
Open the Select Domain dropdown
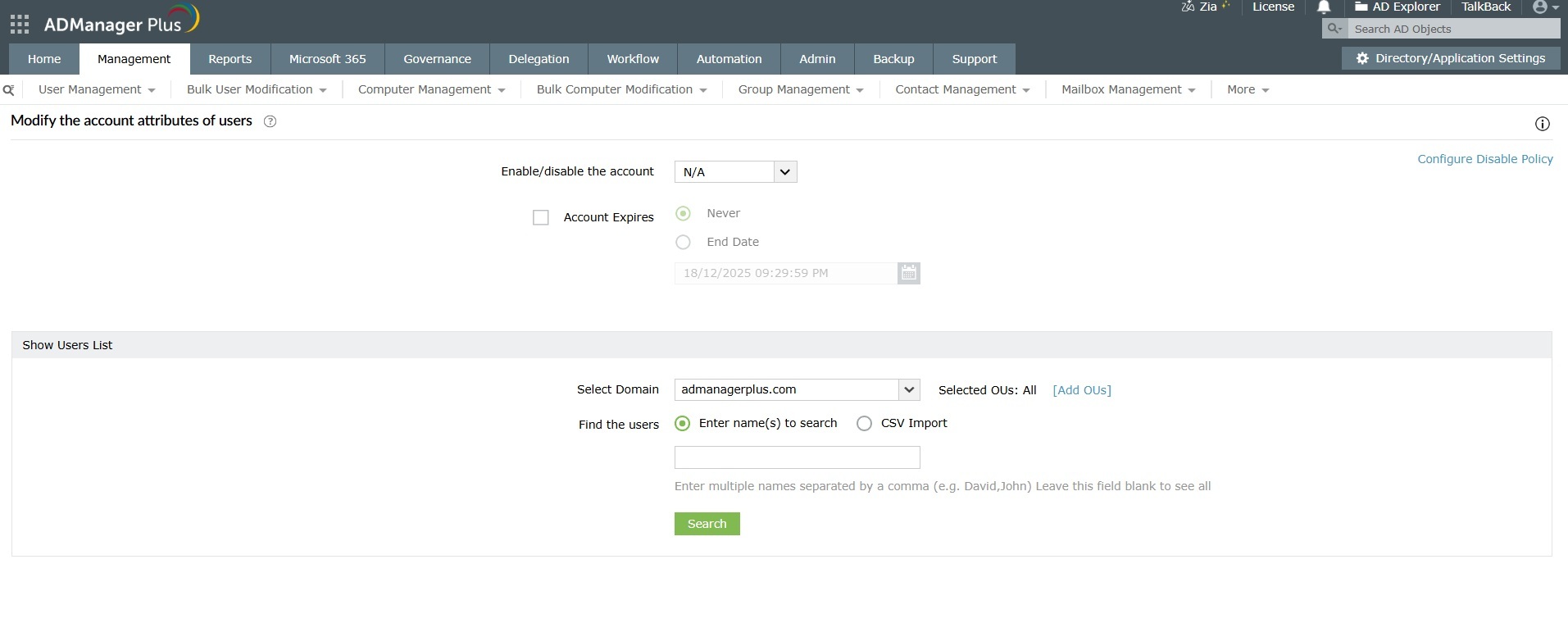[x=797, y=389]
